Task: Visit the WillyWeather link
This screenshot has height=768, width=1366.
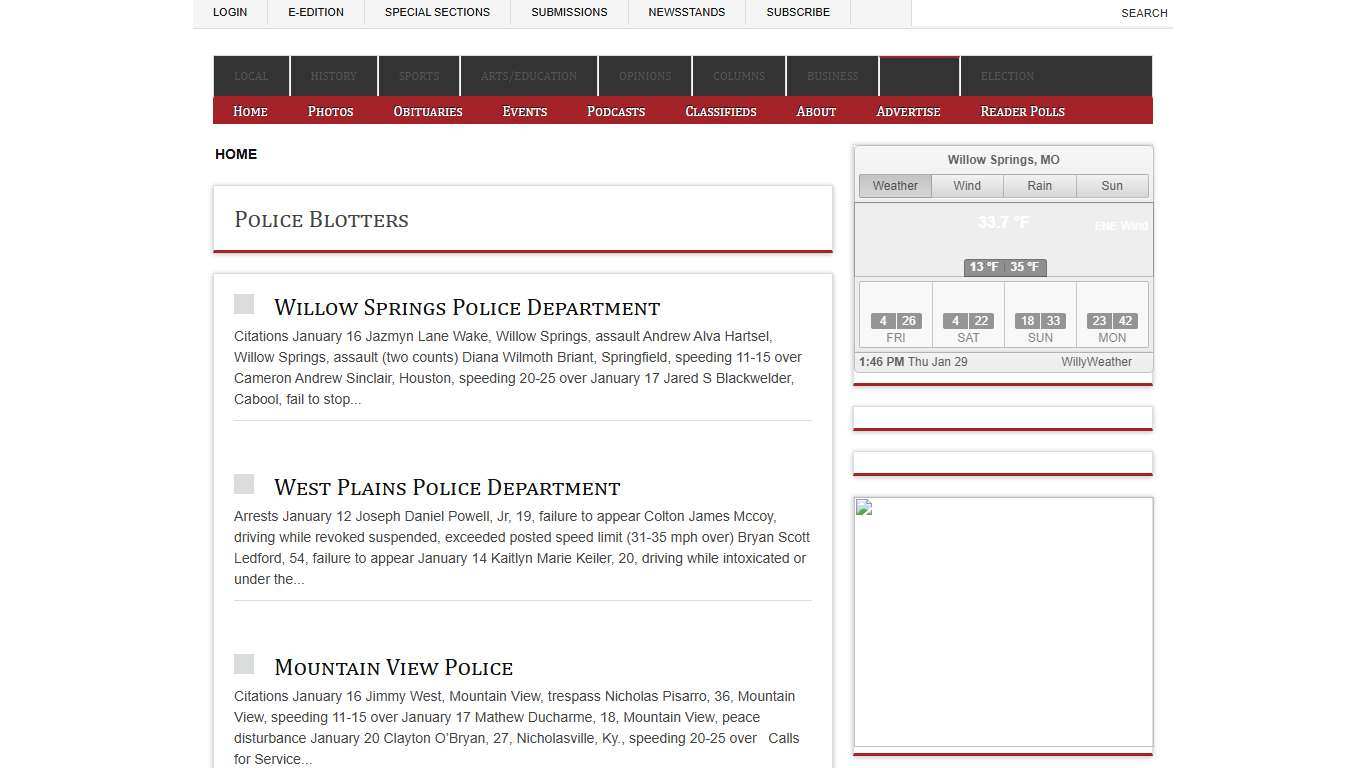Action: click(x=1096, y=362)
